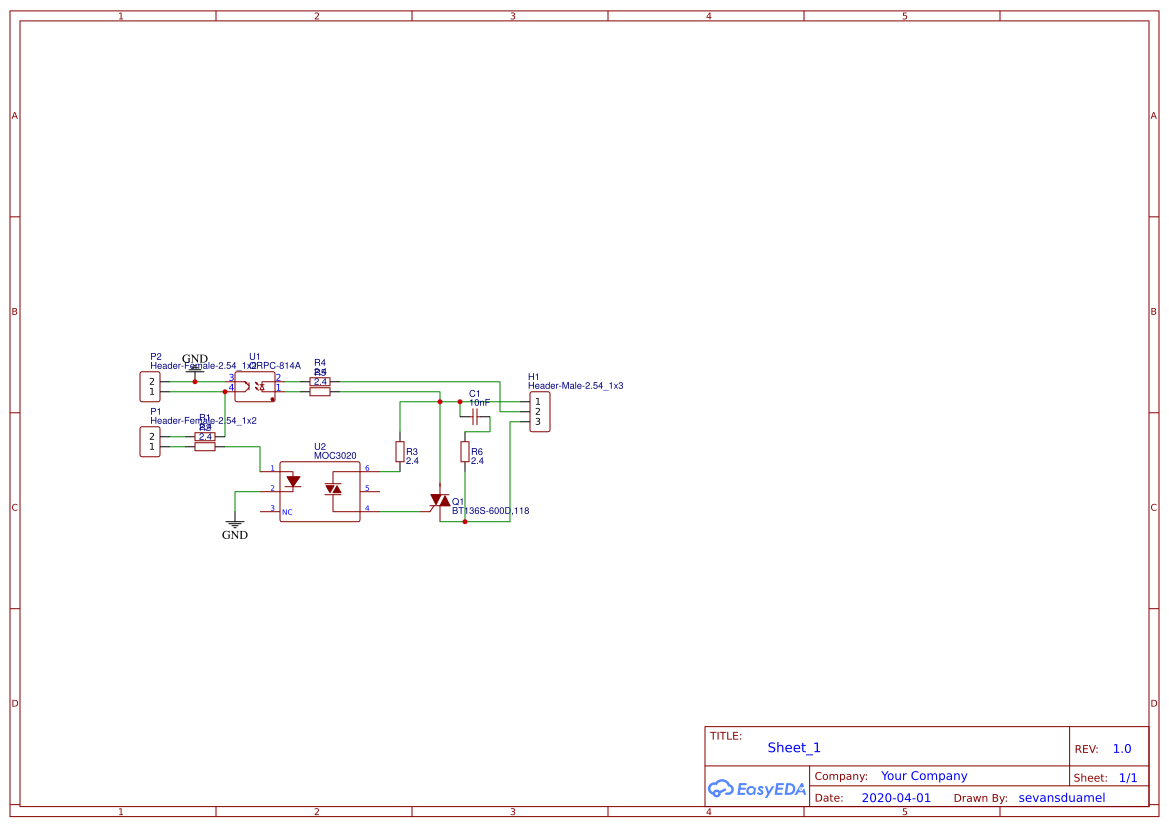1169x827 pixels.
Task: Select the P1 female header connector symbol
Action: pos(150,441)
